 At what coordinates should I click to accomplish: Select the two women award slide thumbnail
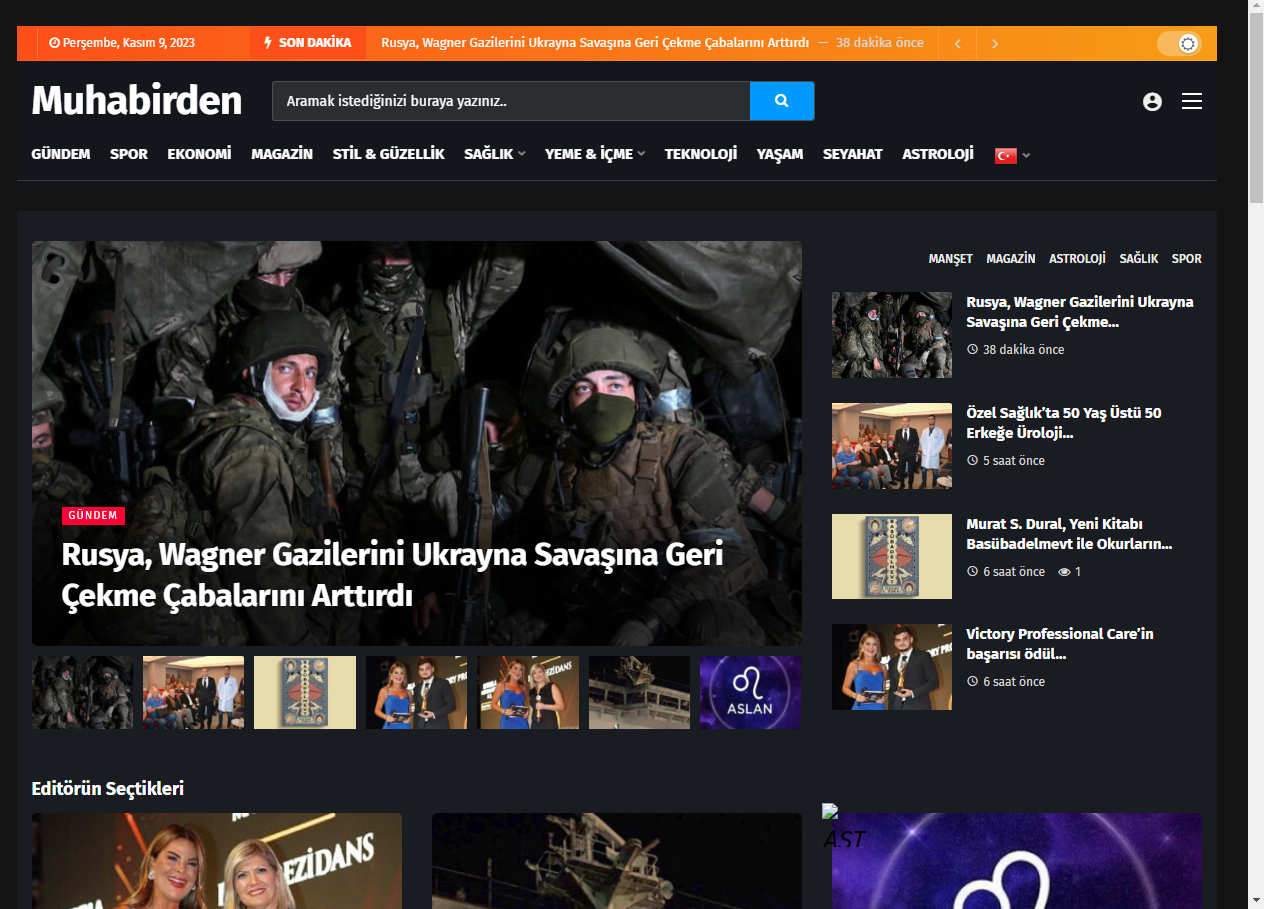(x=528, y=692)
